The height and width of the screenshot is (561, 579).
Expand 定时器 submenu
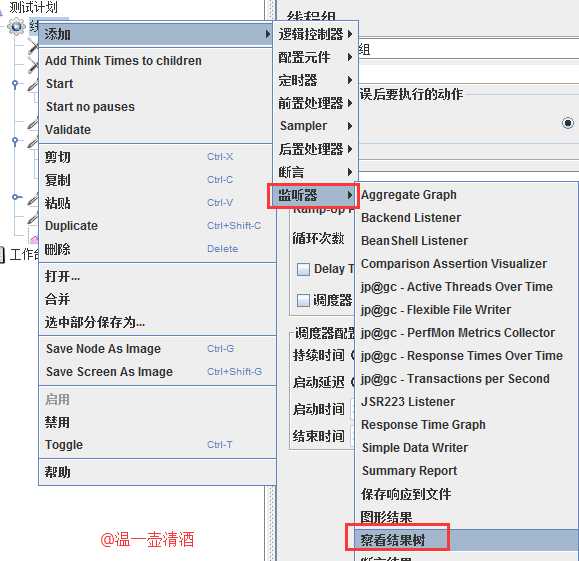[x=315, y=80]
